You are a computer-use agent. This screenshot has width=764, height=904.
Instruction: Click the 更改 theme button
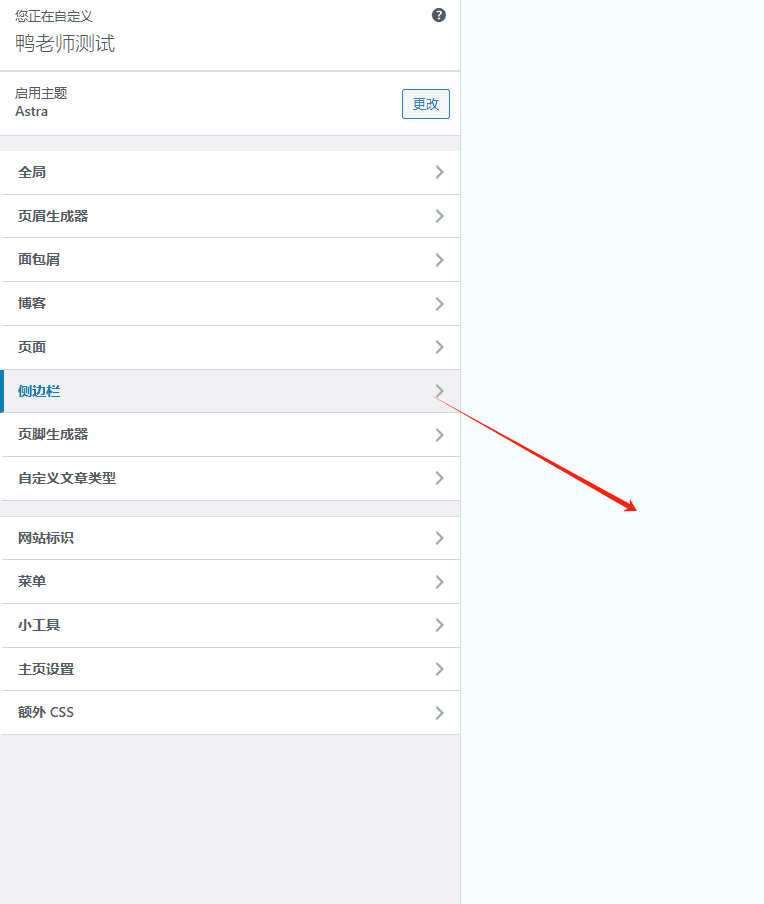426,104
